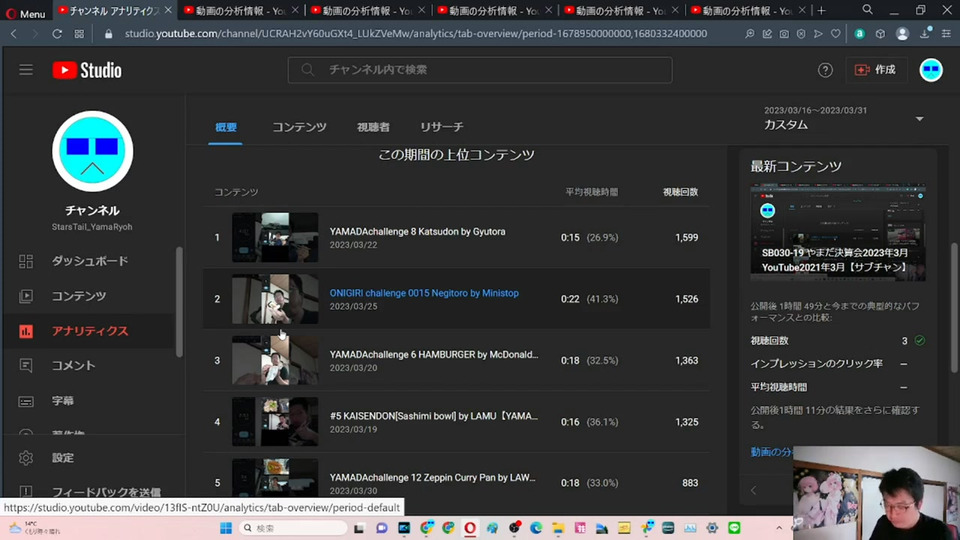Open YAMADAchallenge 8 Katsudon by Gyutora video
Viewport: 960px width, 540px height.
click(x=418, y=231)
